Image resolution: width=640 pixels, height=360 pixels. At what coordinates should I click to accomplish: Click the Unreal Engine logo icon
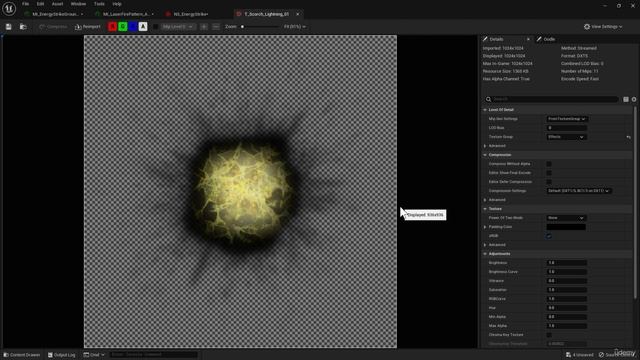[x=9, y=9]
